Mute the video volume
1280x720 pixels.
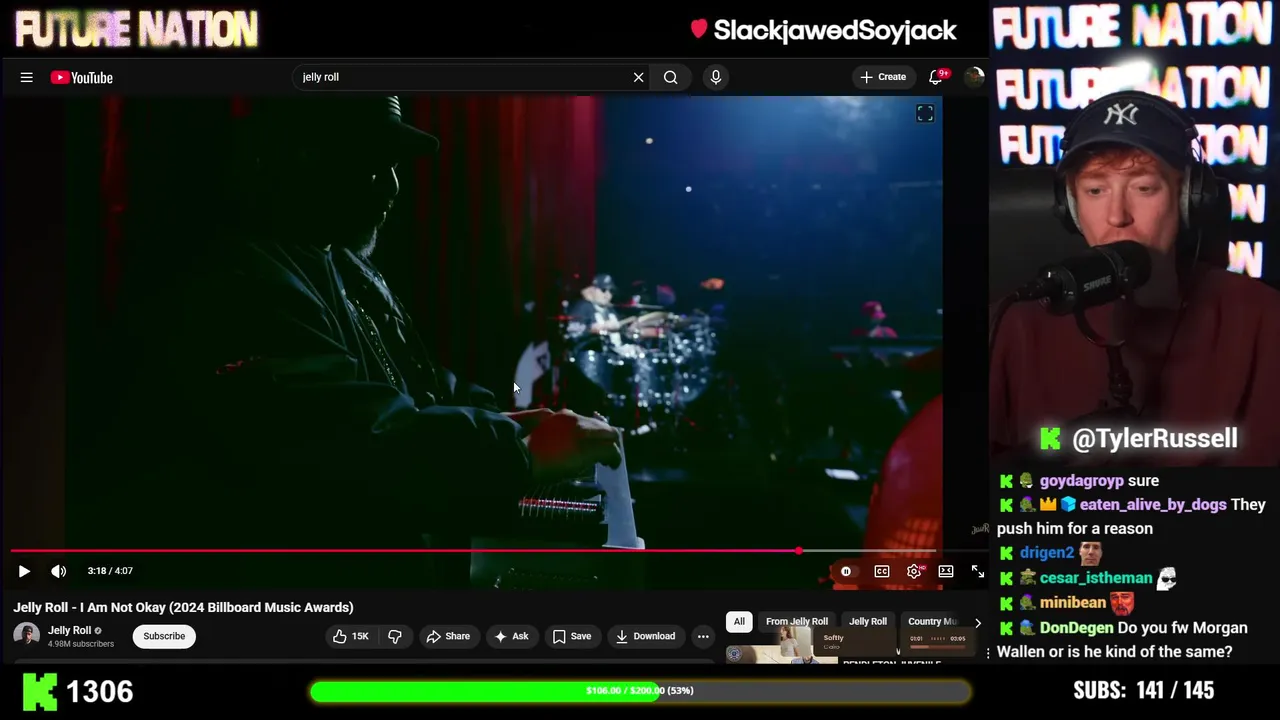tap(58, 571)
